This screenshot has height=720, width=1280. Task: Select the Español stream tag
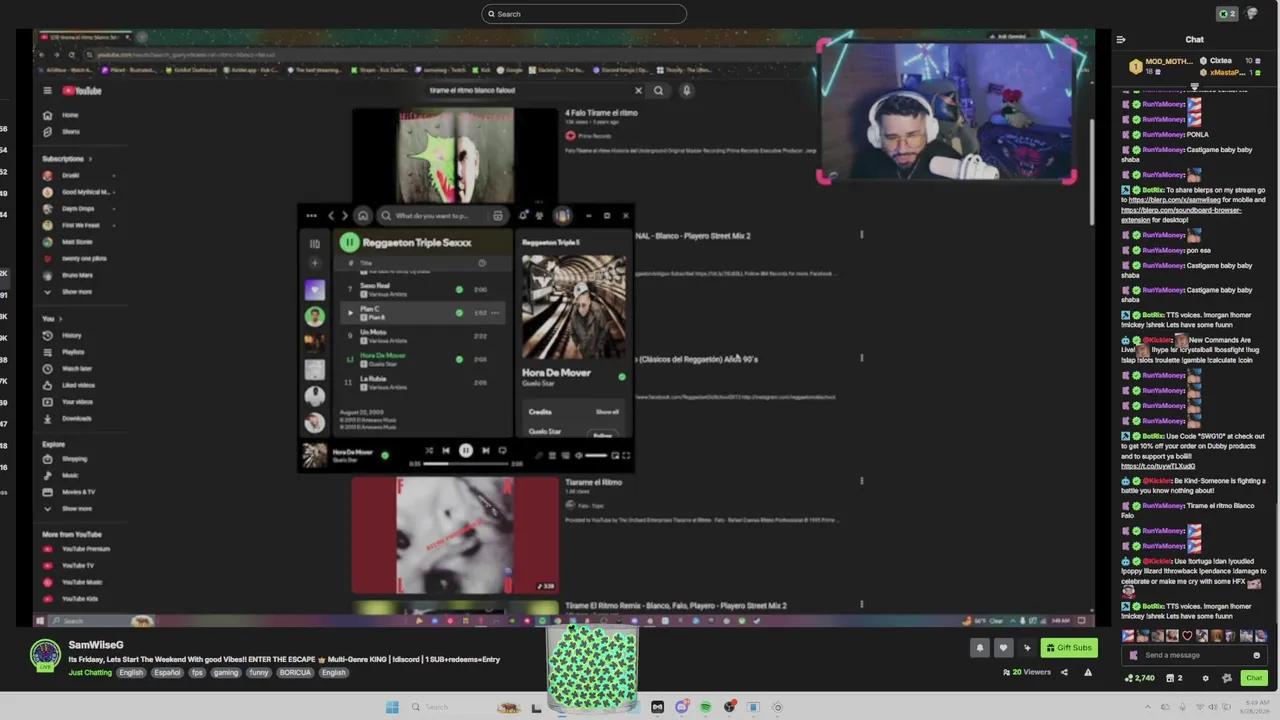pyautogui.click(x=167, y=673)
